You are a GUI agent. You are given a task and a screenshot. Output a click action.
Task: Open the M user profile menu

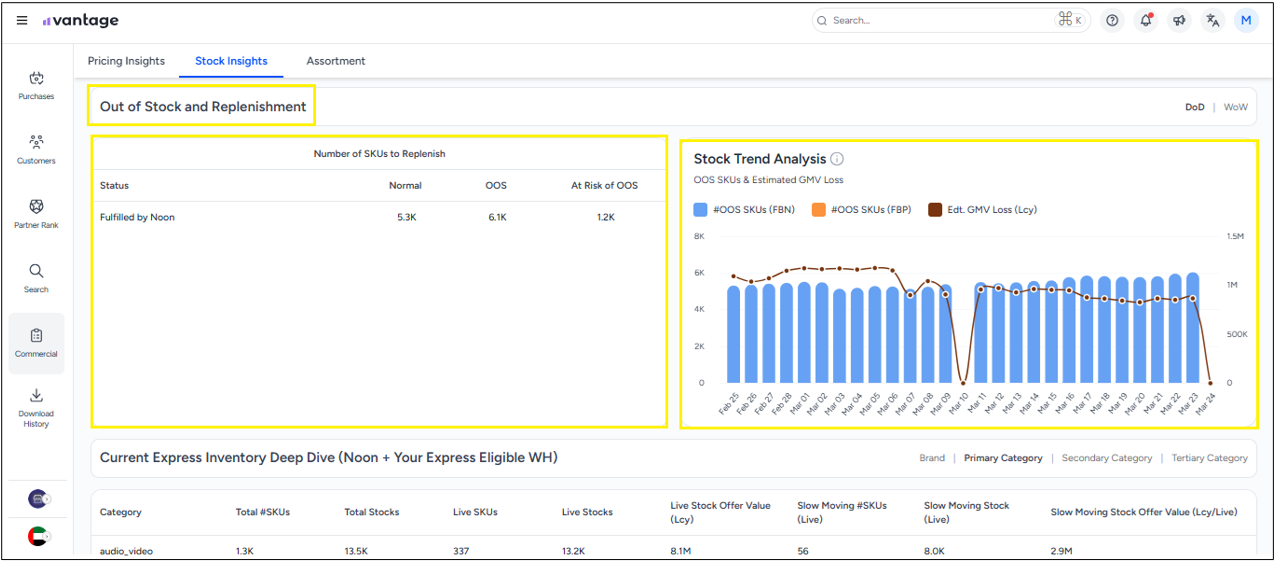tap(1246, 21)
